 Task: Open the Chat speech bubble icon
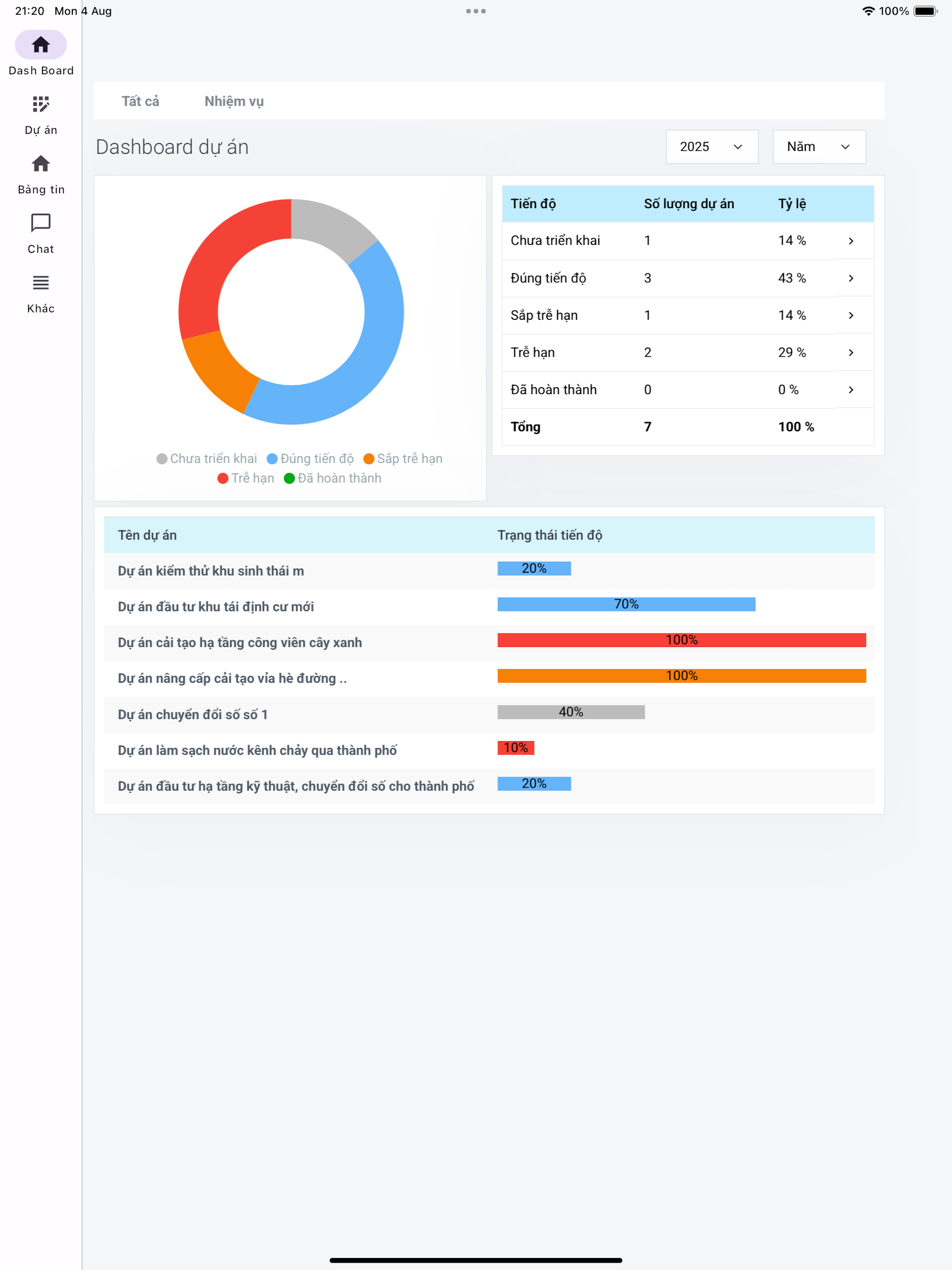coord(41,223)
